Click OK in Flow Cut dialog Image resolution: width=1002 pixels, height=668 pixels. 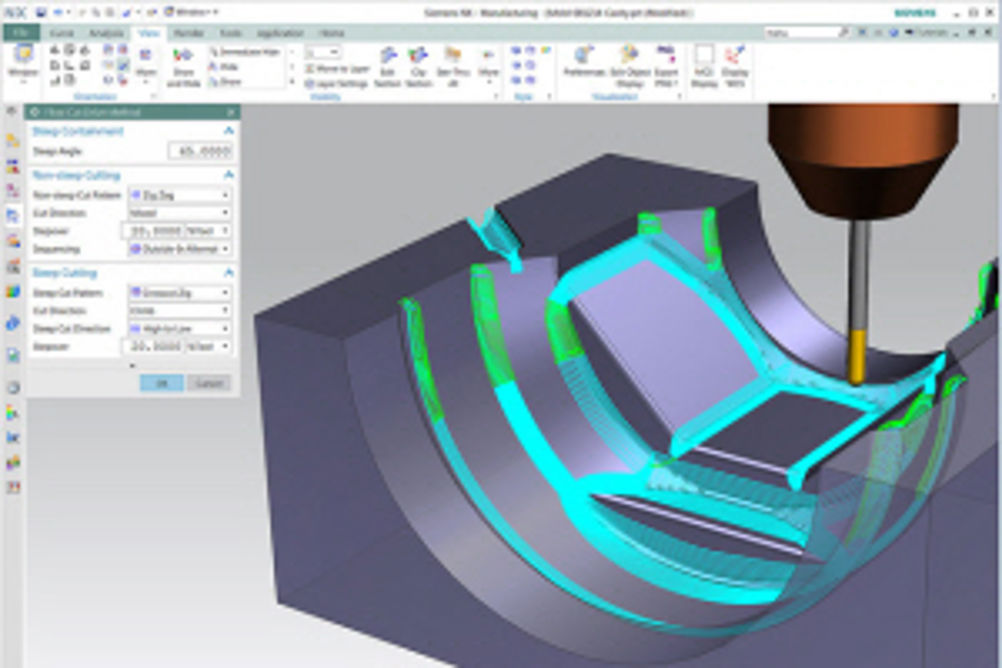pos(162,383)
